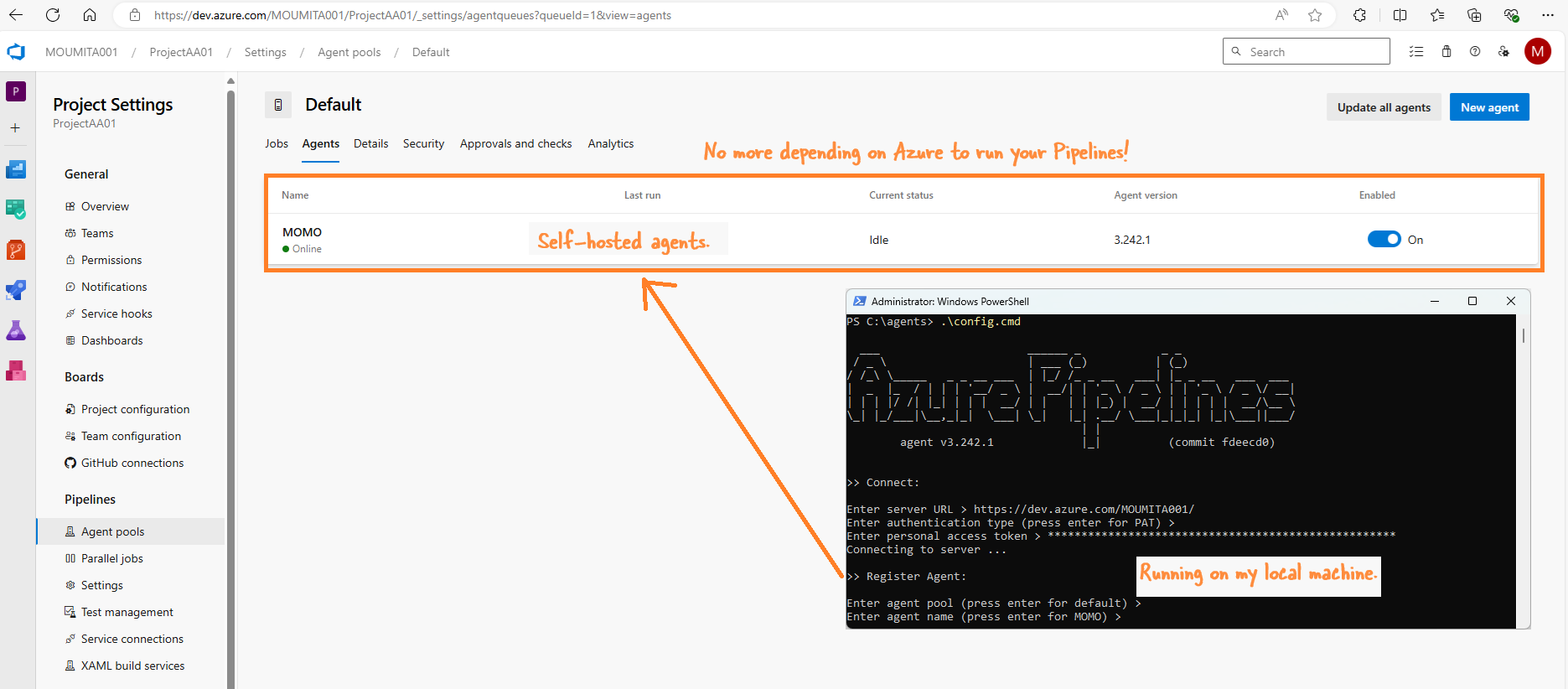
Task: Go to MOUMITA001 breadcrumb link
Action: (x=81, y=52)
